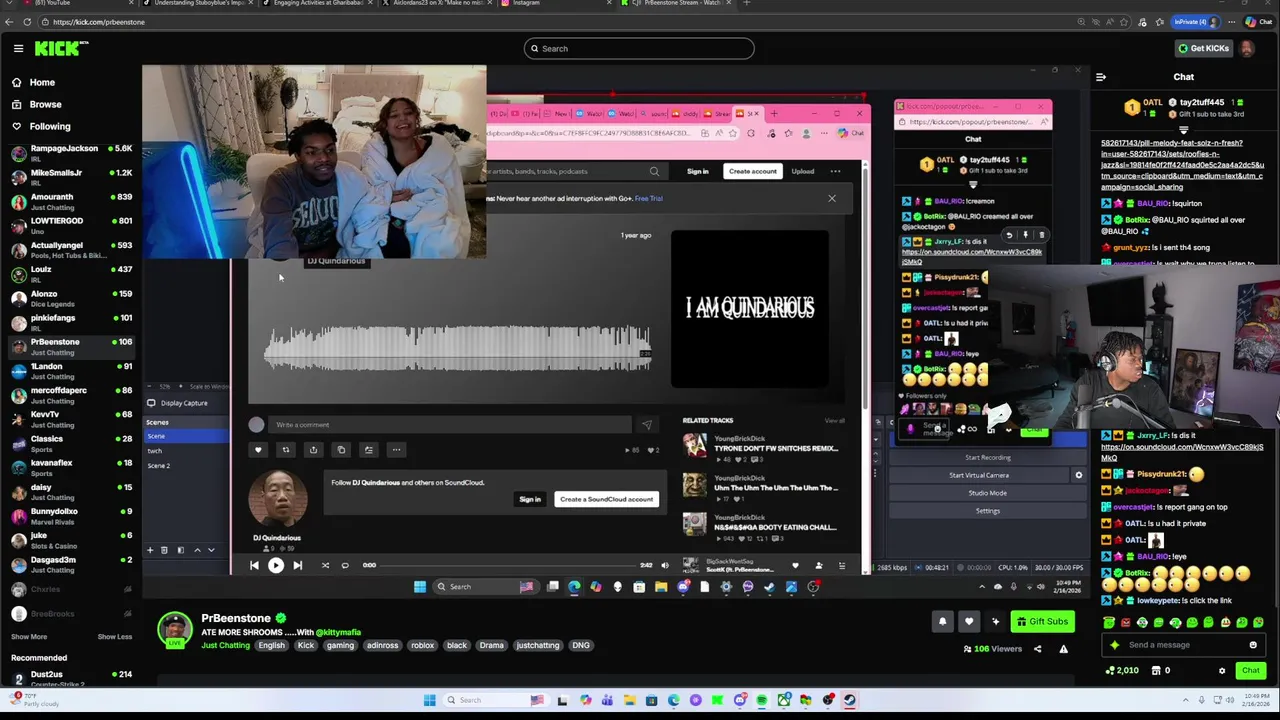
Task: Open PrBeenstone channel in sidebar
Action: (70, 346)
